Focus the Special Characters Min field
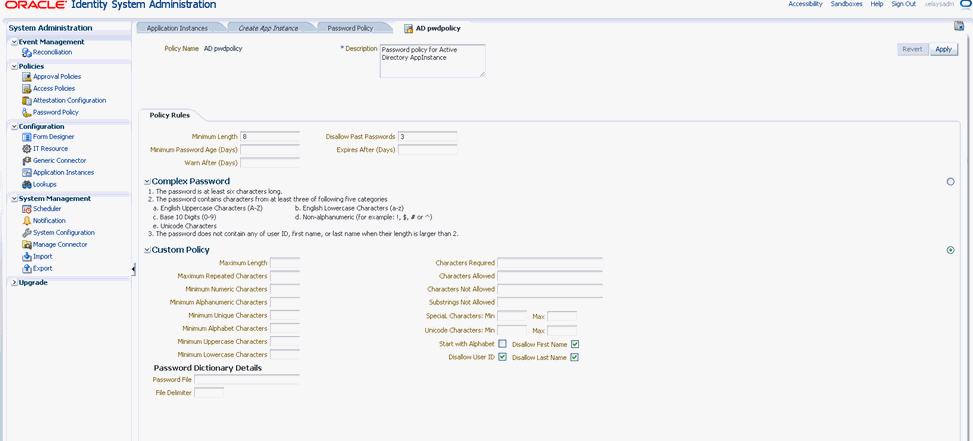The image size is (973, 441). (x=512, y=316)
